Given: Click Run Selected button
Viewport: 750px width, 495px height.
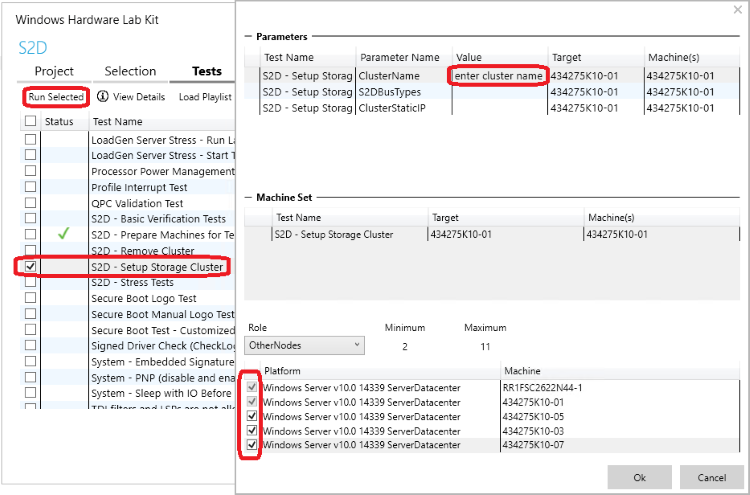Looking at the screenshot, I should point(56,97).
